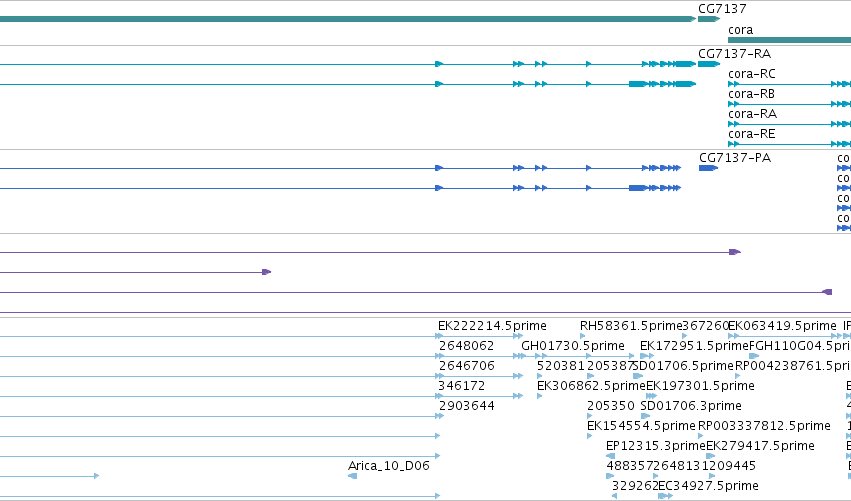Select the cora-RA transcript label

pos(752,114)
